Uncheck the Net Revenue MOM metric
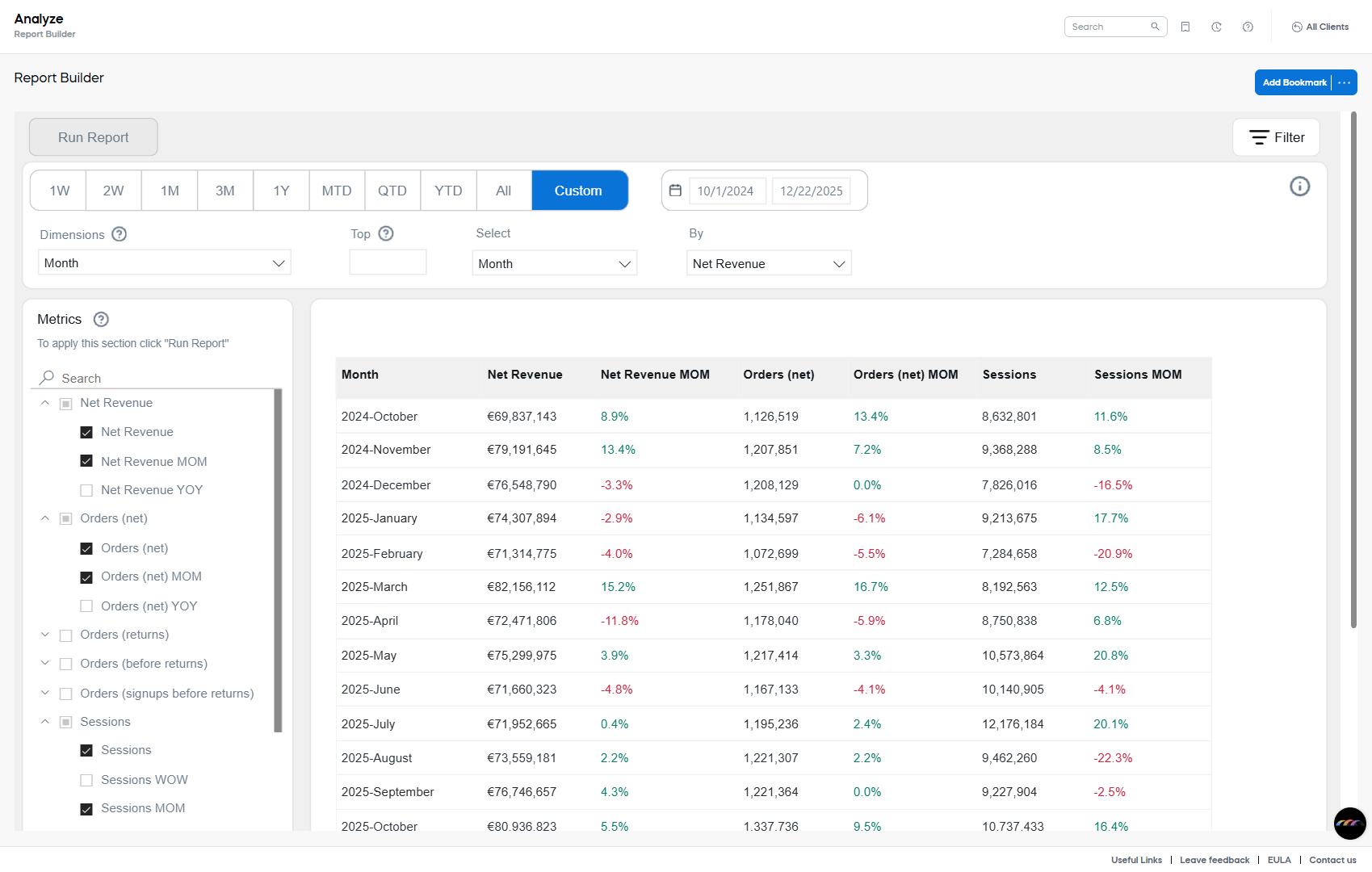This screenshot has height=872, width=1372. click(x=86, y=461)
